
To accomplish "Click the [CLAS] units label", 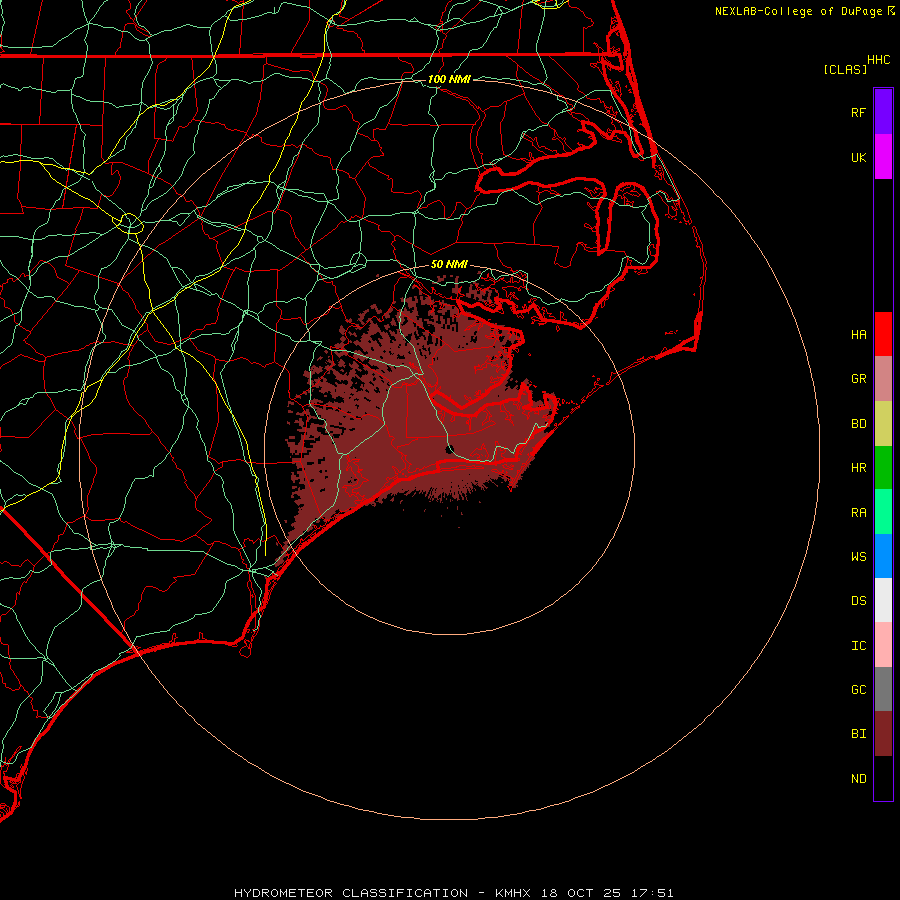I will point(845,69).
